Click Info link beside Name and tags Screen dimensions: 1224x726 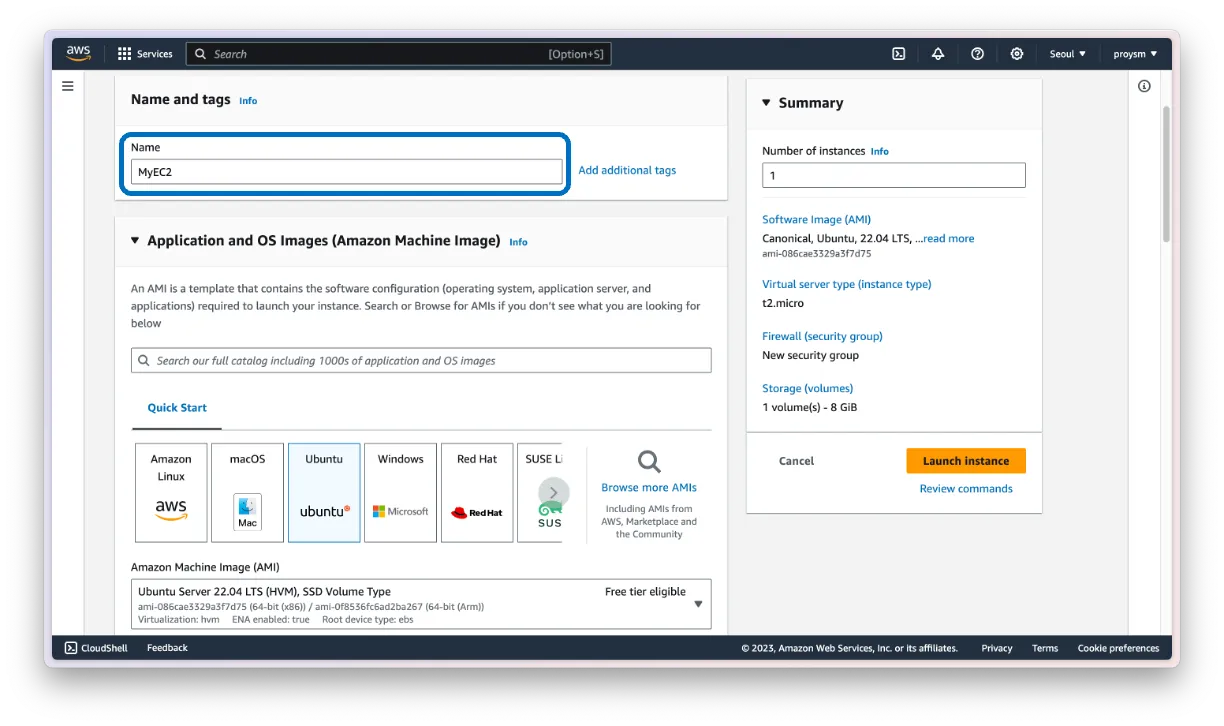[x=248, y=101]
